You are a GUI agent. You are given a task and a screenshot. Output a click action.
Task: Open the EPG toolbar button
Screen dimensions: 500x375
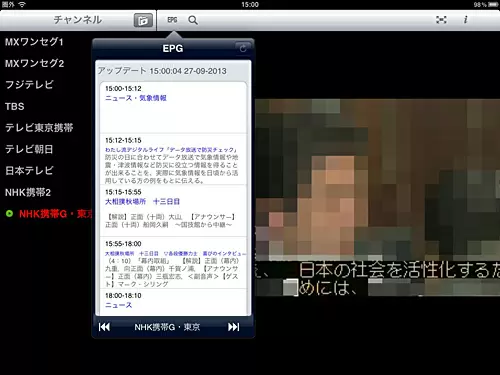(172, 20)
